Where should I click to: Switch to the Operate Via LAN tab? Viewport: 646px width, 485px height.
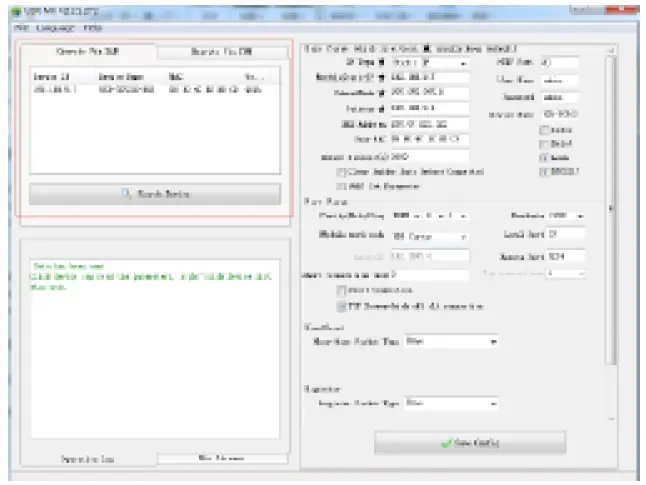click(88, 52)
